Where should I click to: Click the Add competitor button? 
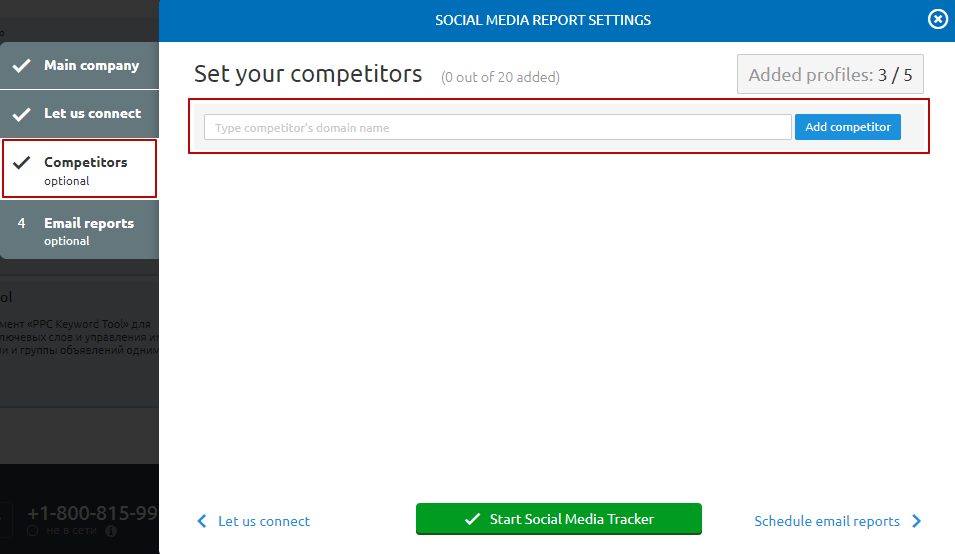point(847,127)
